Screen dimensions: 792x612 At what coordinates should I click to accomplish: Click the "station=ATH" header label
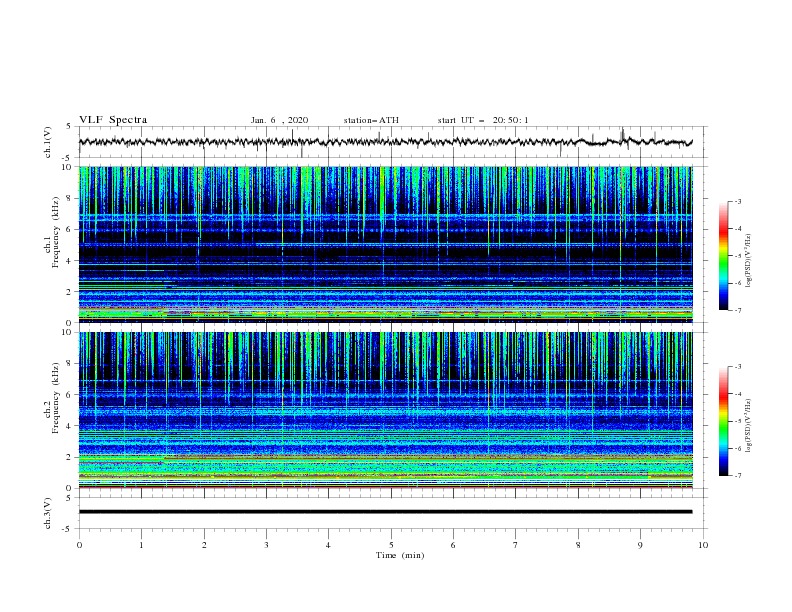(x=371, y=120)
